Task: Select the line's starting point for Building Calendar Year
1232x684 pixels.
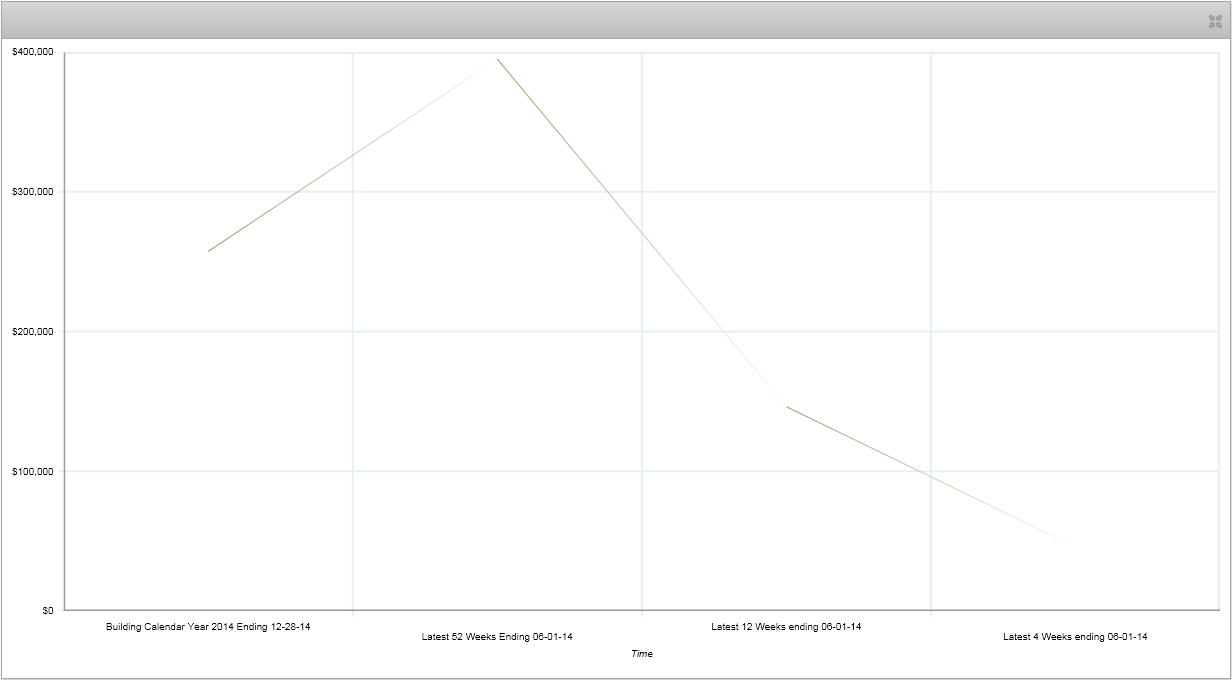Action: click(208, 251)
